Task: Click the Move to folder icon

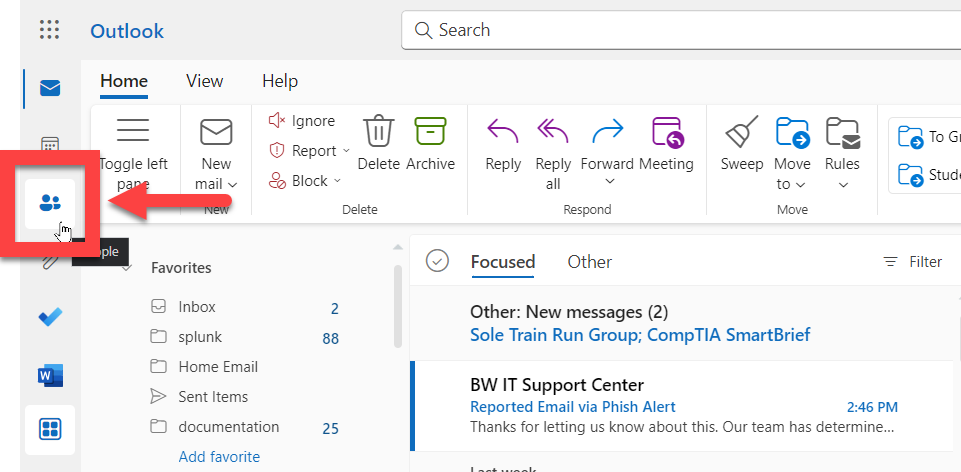Action: pos(792,132)
